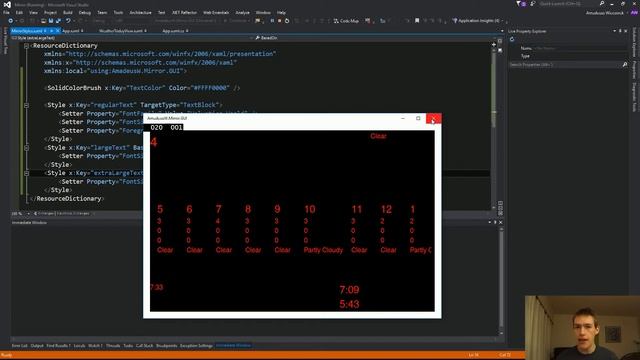This screenshot has width=640, height=360.
Task: Switch to the App.xaml.cs tab
Action: point(175,31)
